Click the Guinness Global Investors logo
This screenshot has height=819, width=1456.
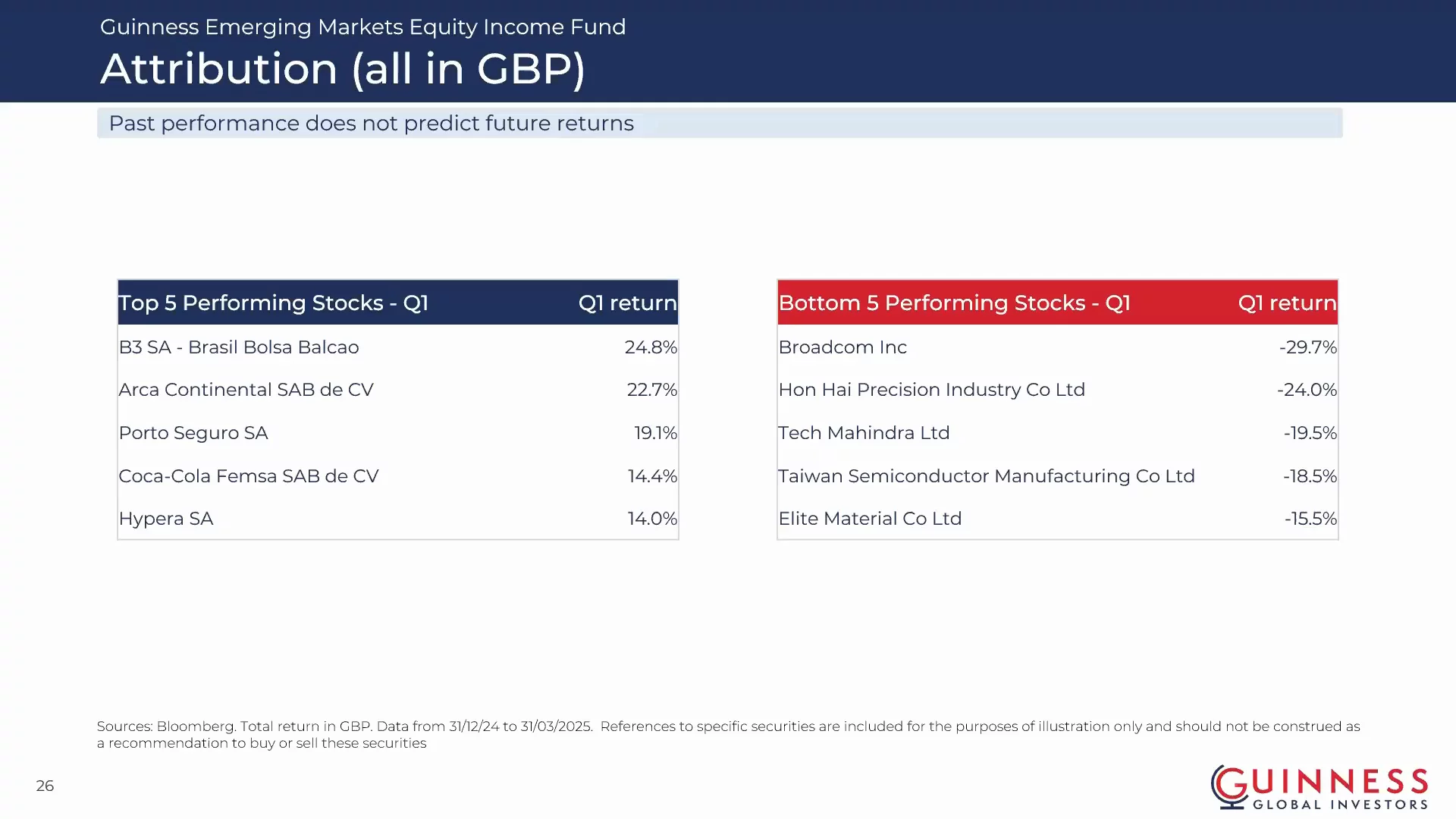[x=1319, y=787]
